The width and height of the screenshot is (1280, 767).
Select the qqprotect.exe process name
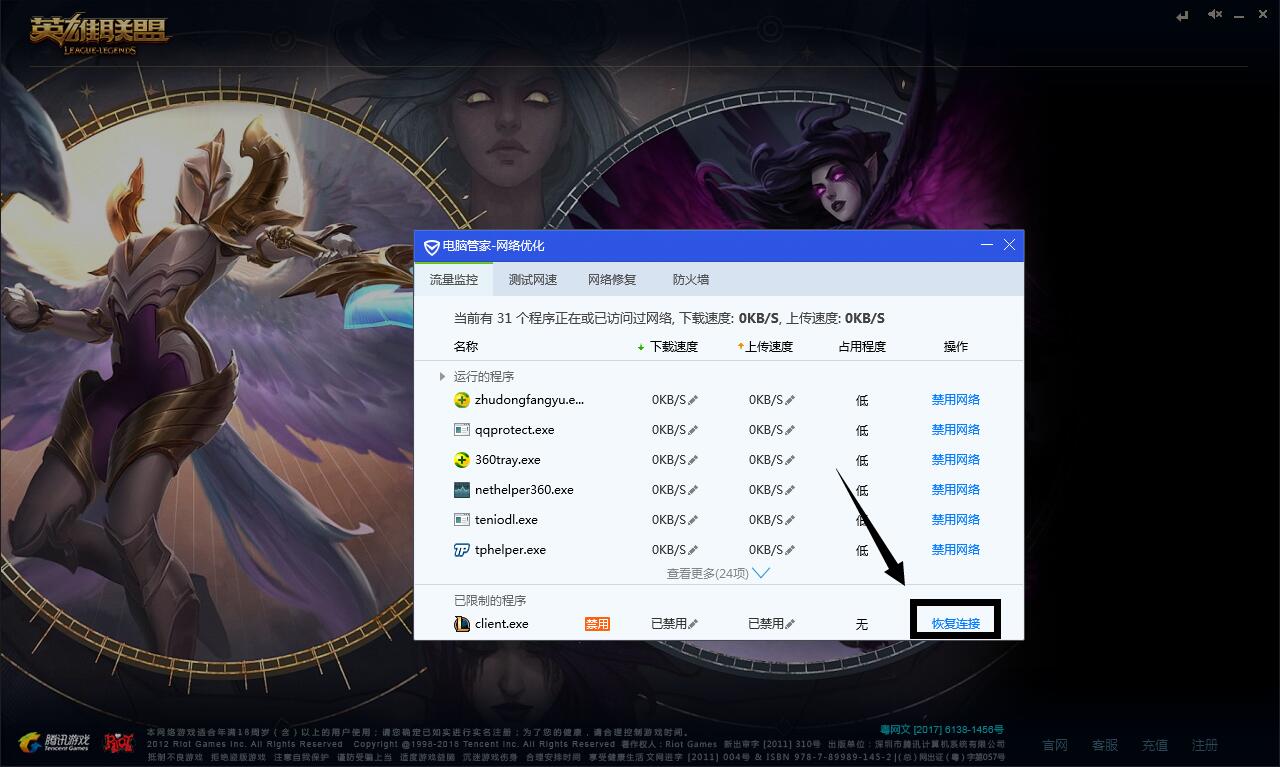tap(514, 430)
